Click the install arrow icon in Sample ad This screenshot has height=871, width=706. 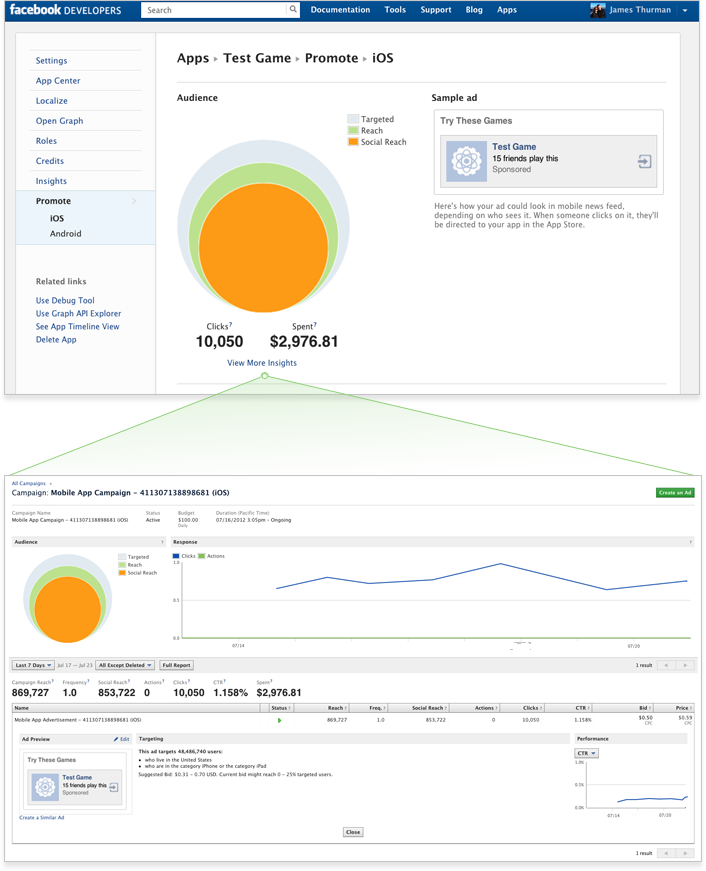click(x=644, y=162)
